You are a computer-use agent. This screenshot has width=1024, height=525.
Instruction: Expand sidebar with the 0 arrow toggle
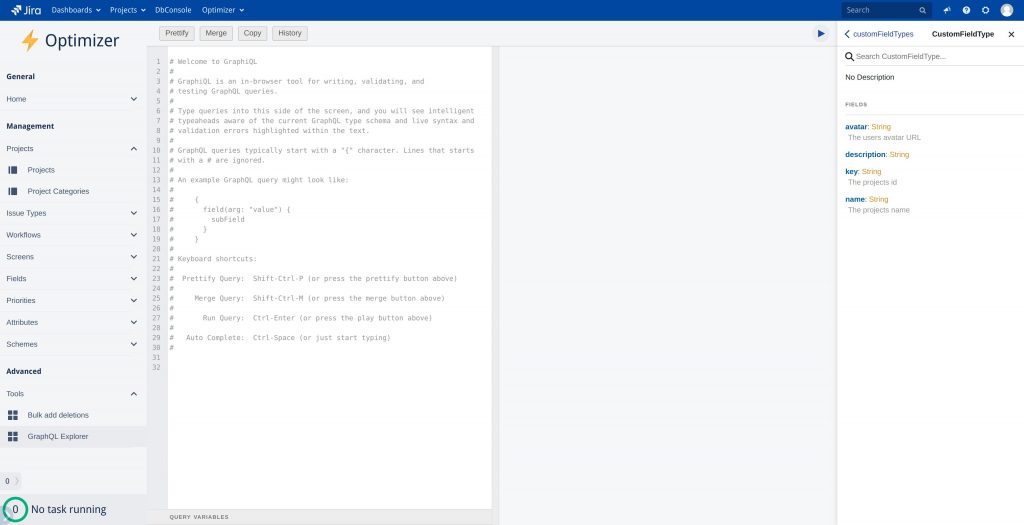(x=11, y=481)
